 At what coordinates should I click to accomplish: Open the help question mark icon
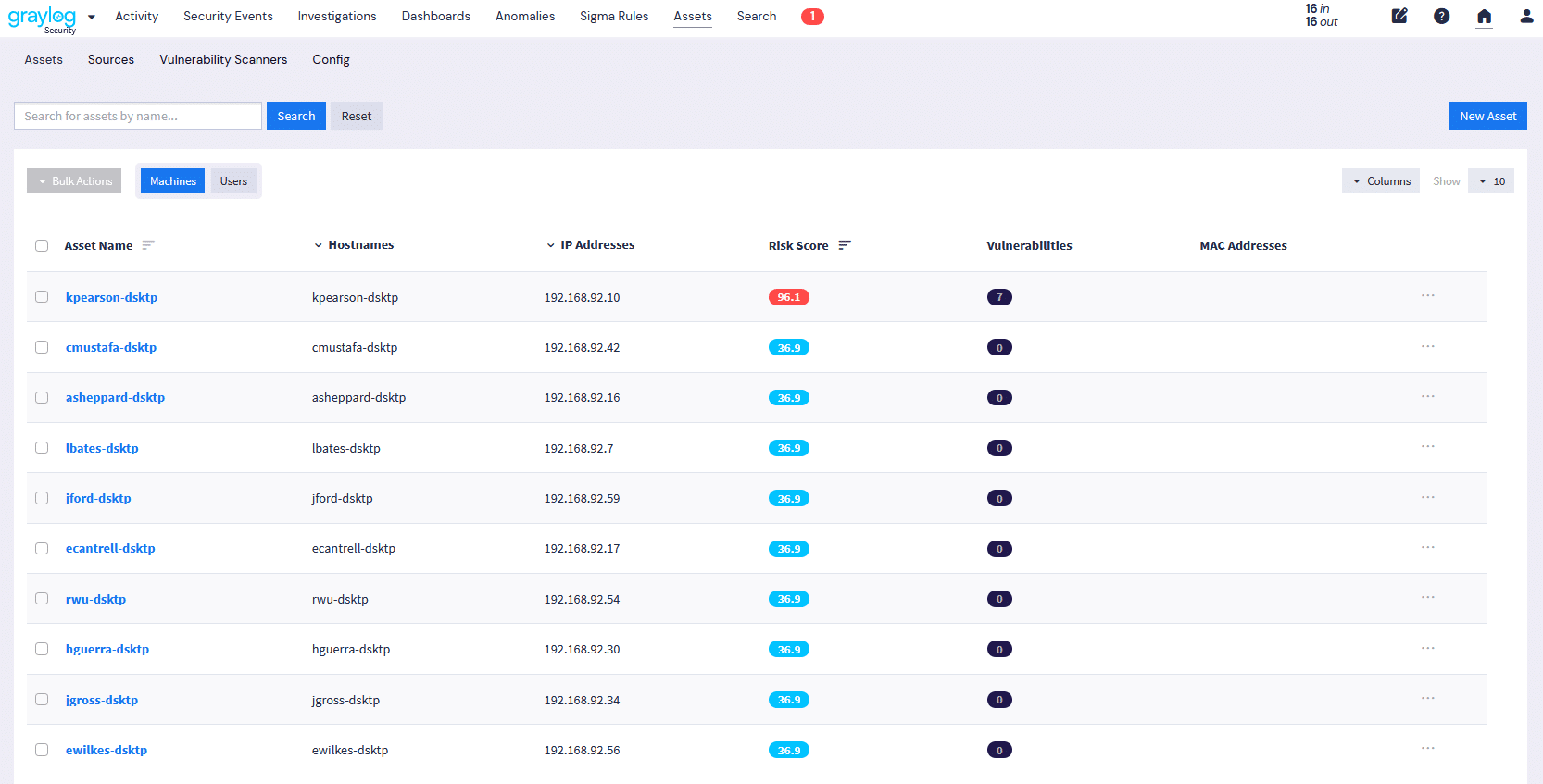1441,16
